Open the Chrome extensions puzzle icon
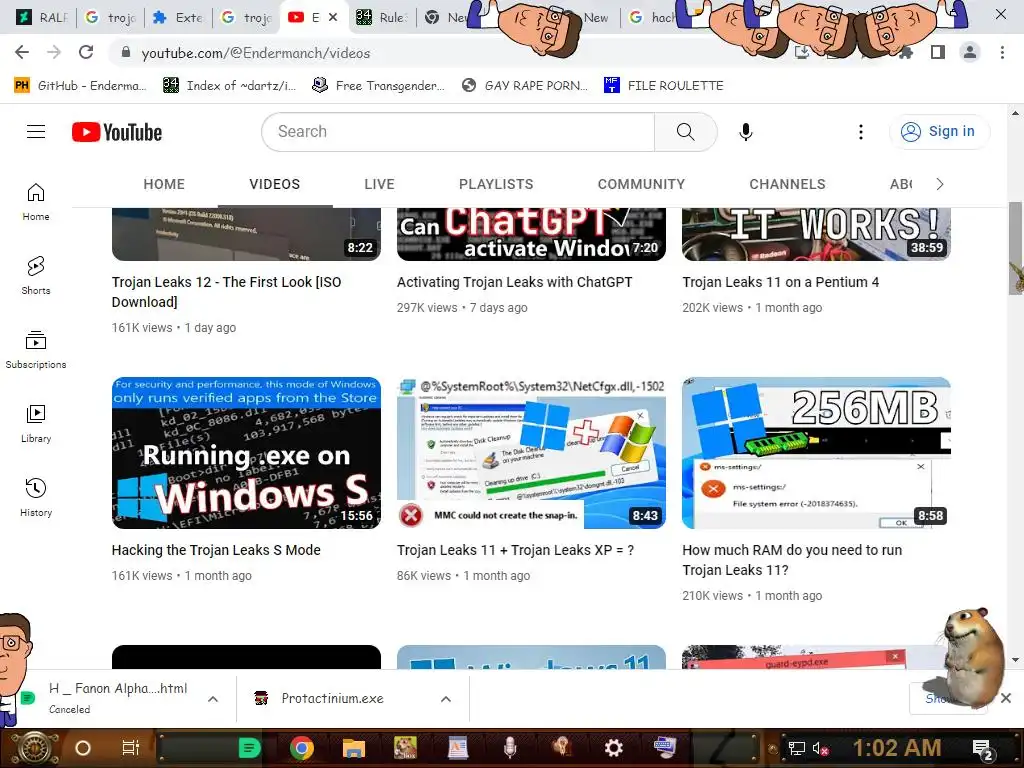The height and width of the screenshot is (768, 1024). [906, 52]
